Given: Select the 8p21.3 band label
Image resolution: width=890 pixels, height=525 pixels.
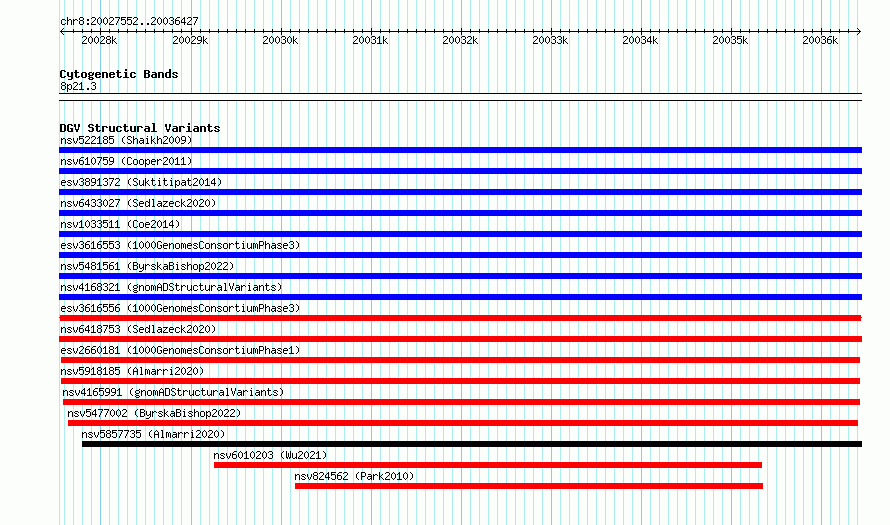Looking at the screenshot, I should coord(78,86).
